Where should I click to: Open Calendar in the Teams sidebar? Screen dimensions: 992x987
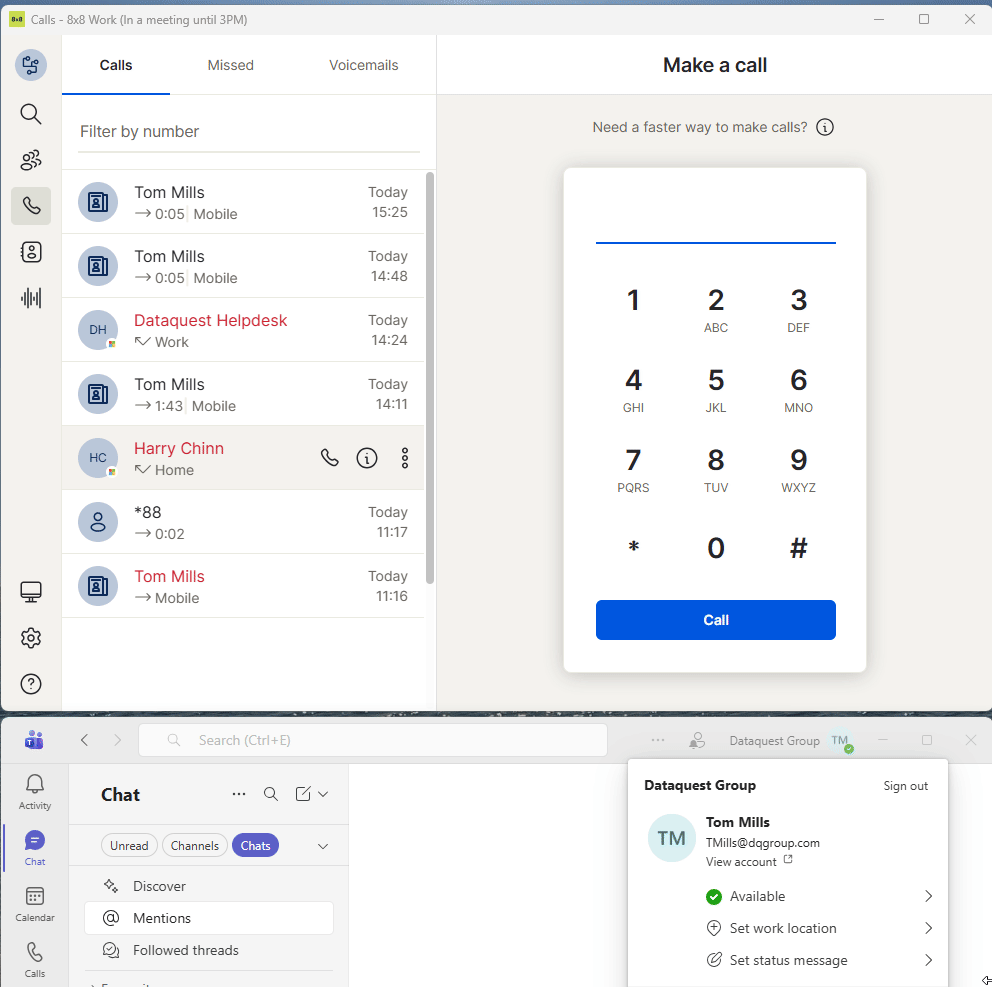tap(34, 904)
